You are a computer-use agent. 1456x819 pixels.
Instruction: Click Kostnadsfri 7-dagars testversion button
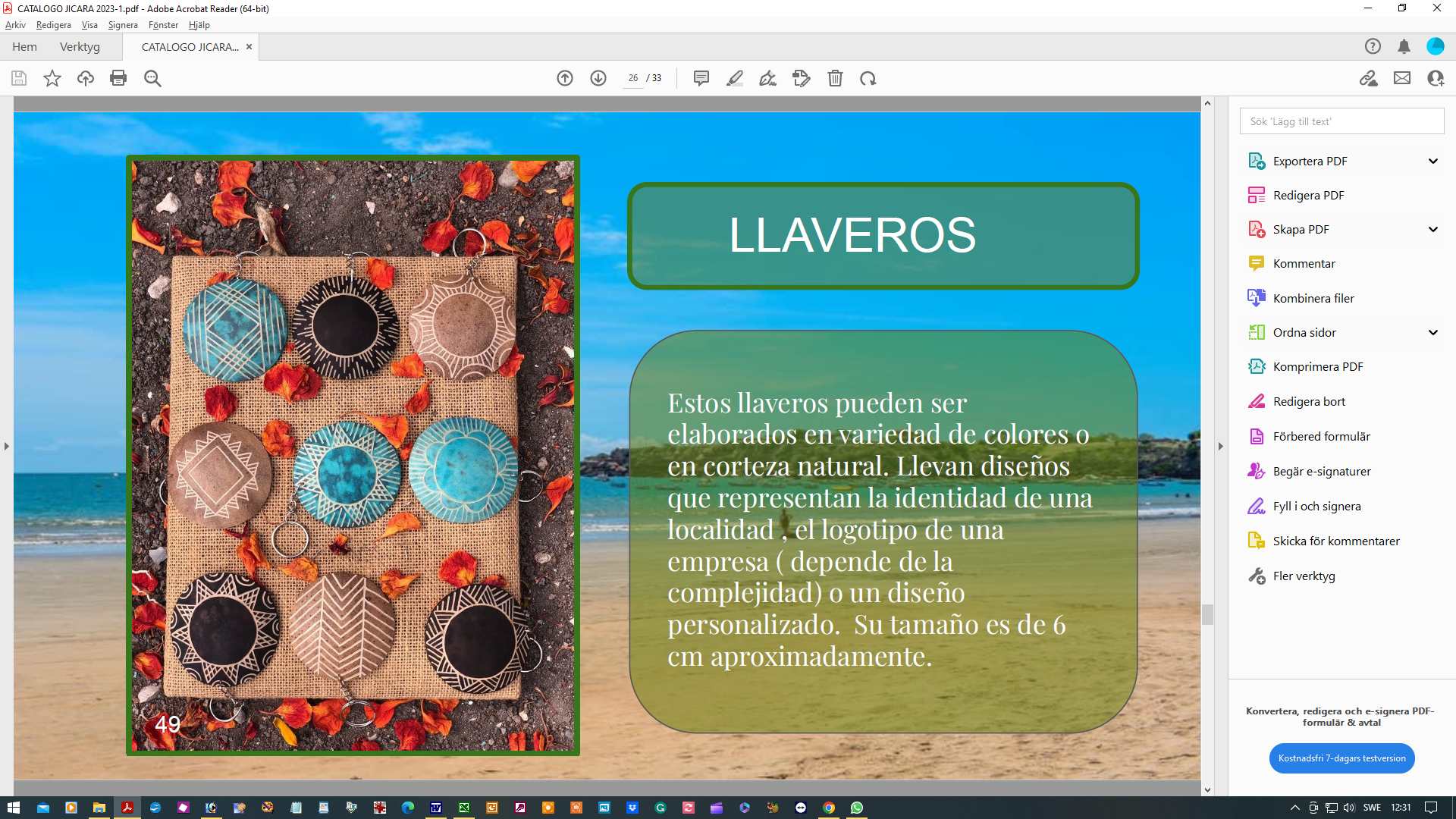1341,758
